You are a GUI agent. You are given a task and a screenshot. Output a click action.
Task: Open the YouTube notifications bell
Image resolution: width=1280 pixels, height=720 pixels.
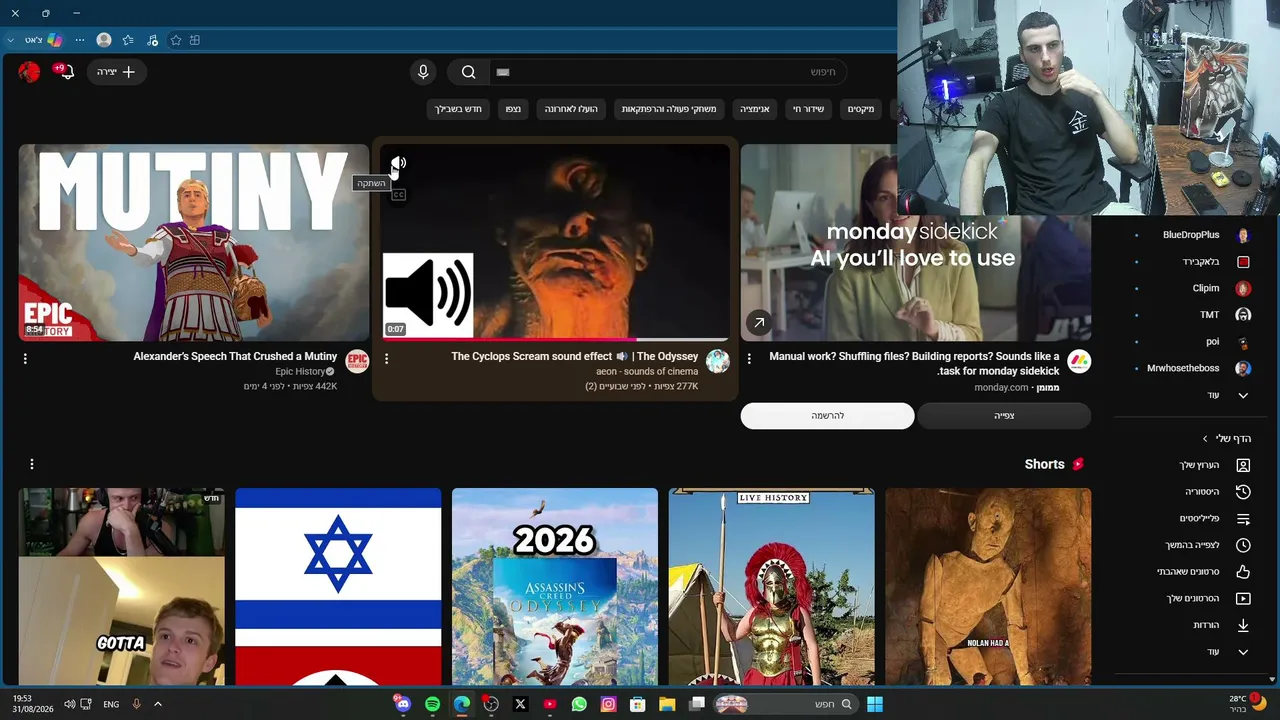click(66, 72)
